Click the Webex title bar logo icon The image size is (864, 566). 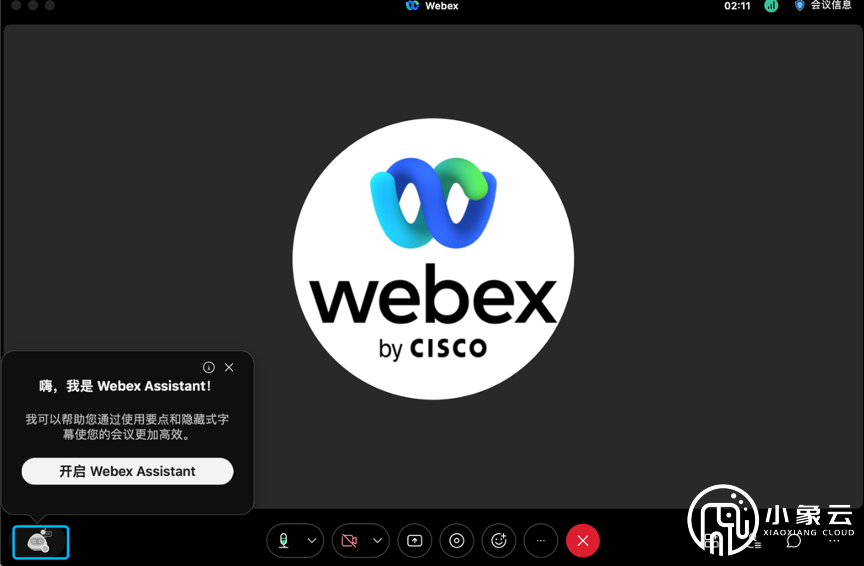click(x=412, y=6)
